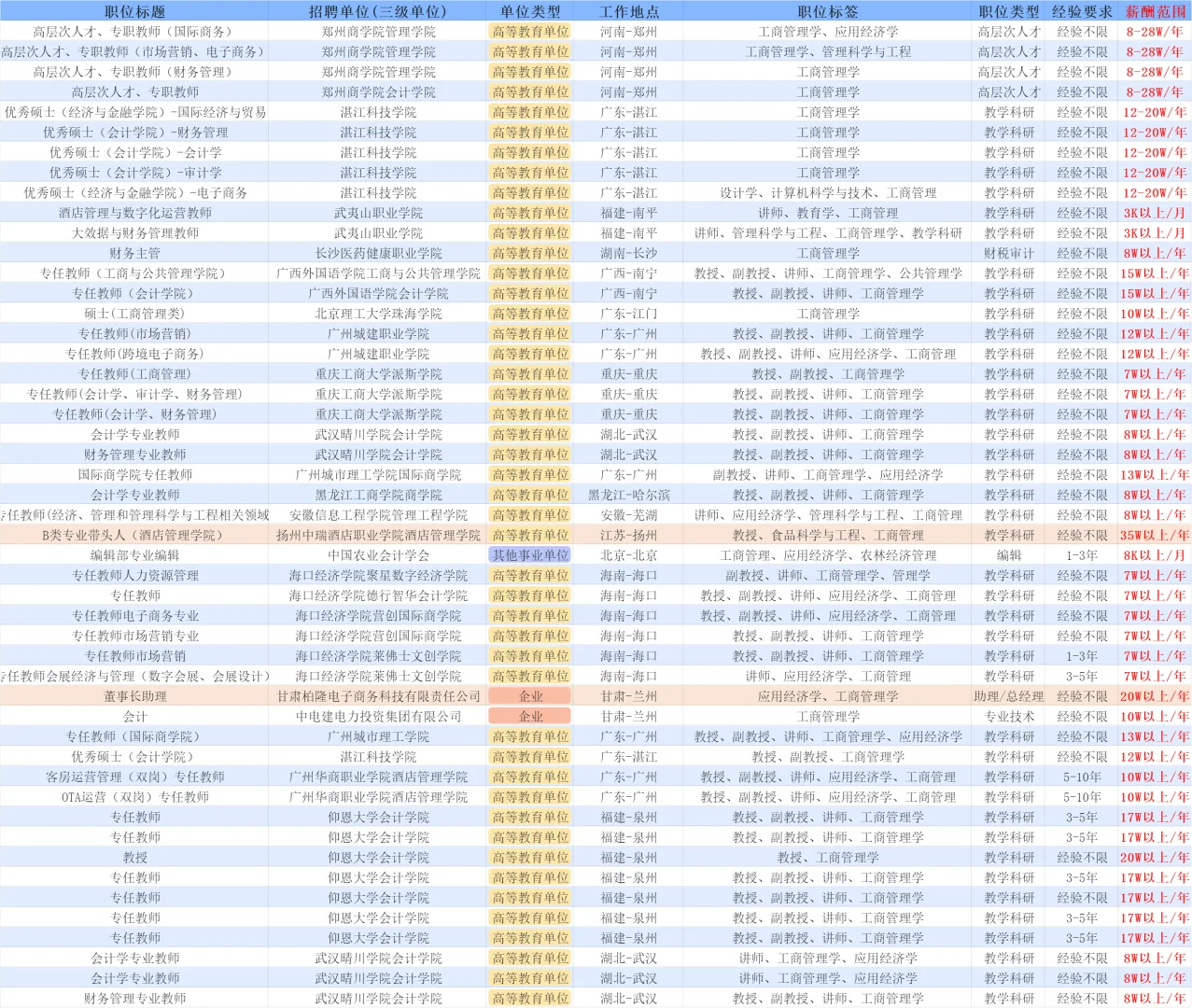Select the 工作地点 header cell

click(628, 11)
